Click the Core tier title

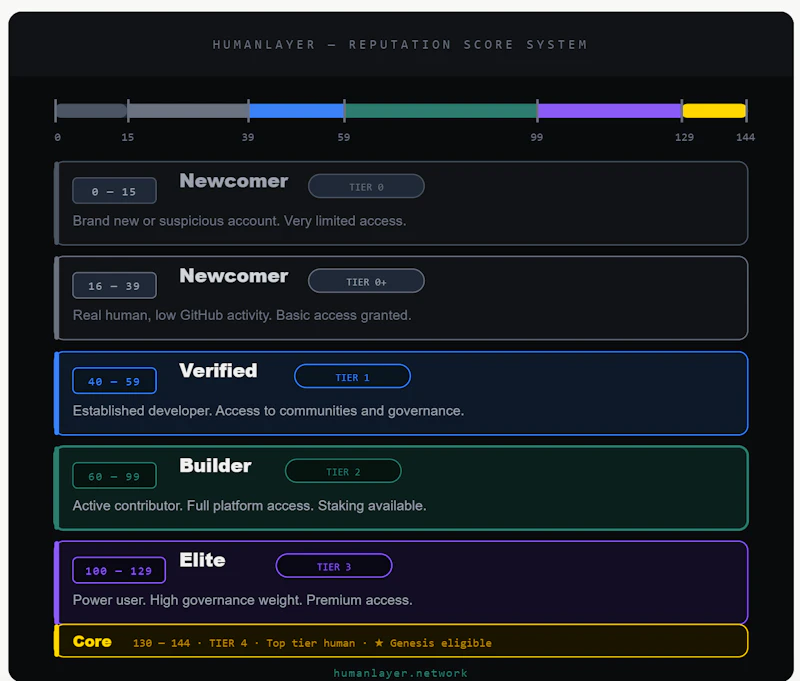tap(92, 641)
